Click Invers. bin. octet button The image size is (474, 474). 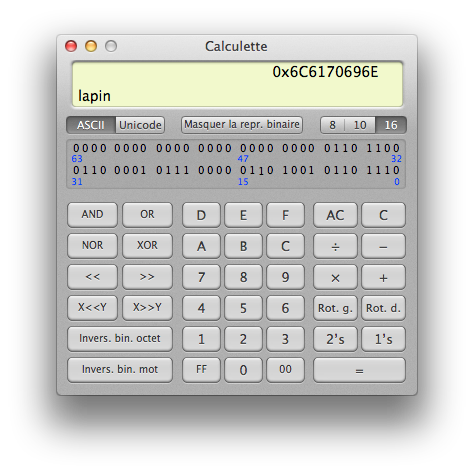(120, 339)
